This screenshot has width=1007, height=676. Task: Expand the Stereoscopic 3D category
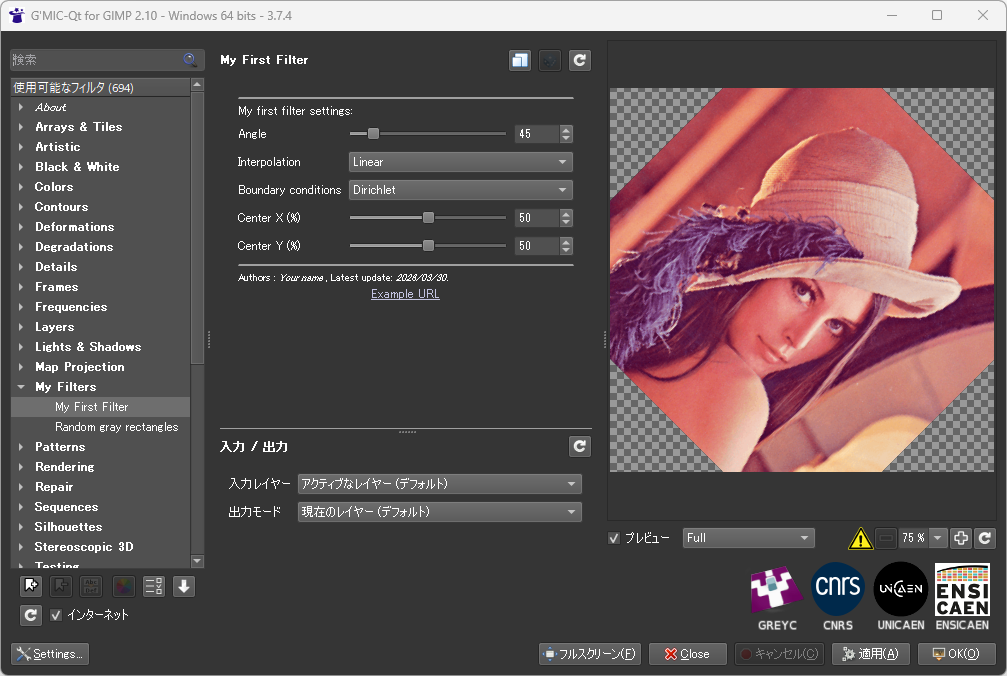click(21, 547)
